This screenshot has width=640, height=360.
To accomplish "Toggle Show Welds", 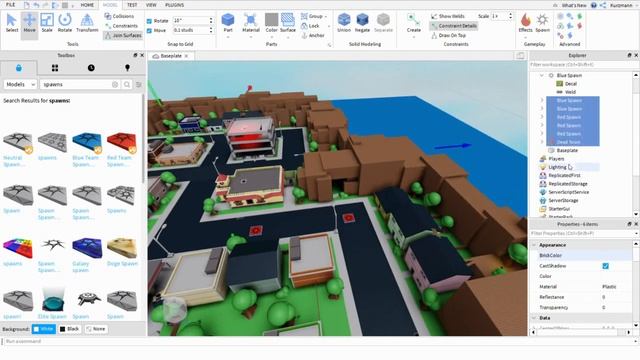I will pyautogui.click(x=448, y=16).
